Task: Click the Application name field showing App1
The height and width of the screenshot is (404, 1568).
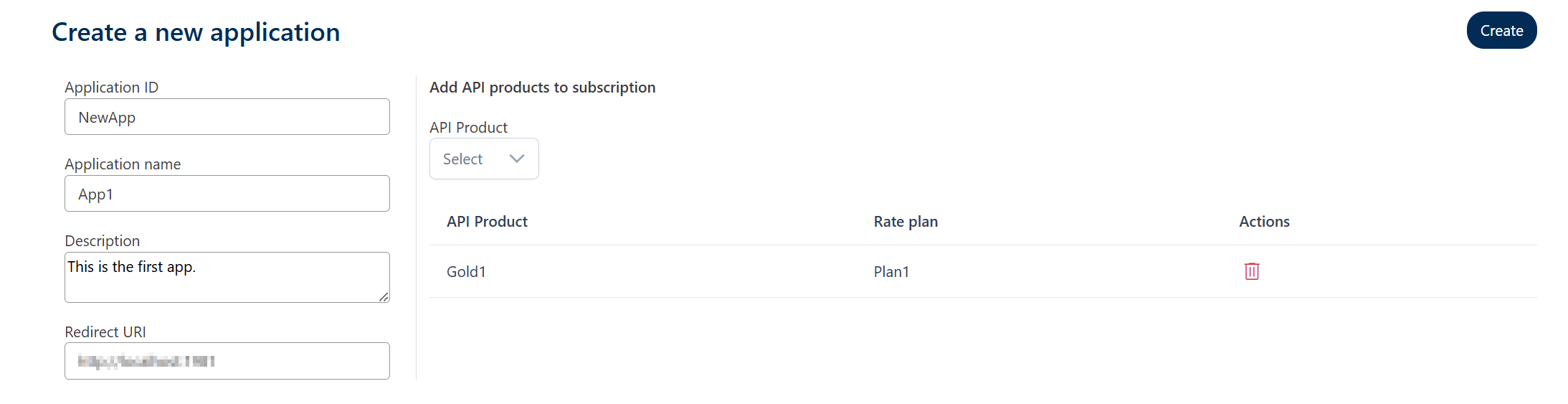Action: [227, 194]
